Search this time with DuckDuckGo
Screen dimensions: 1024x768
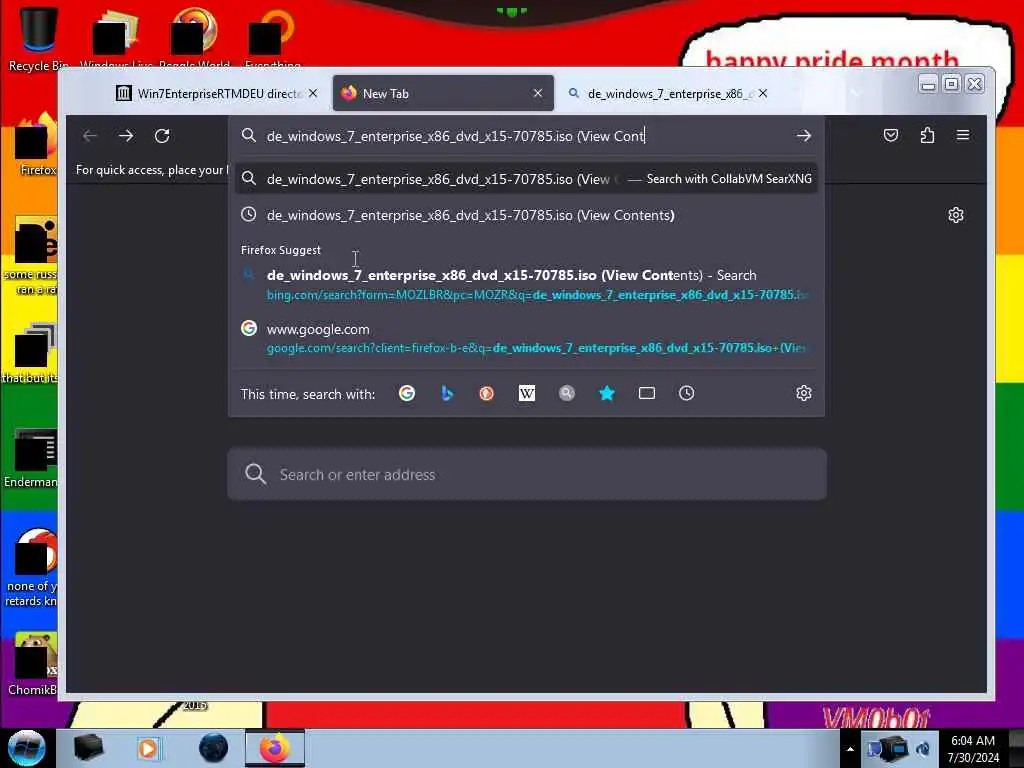(487, 393)
